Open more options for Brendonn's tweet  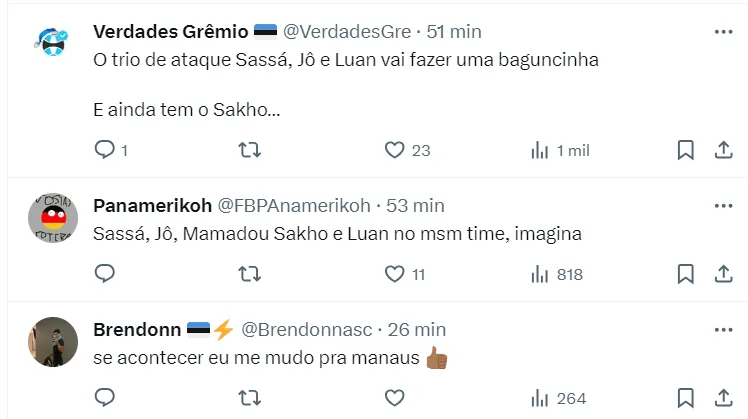(723, 329)
